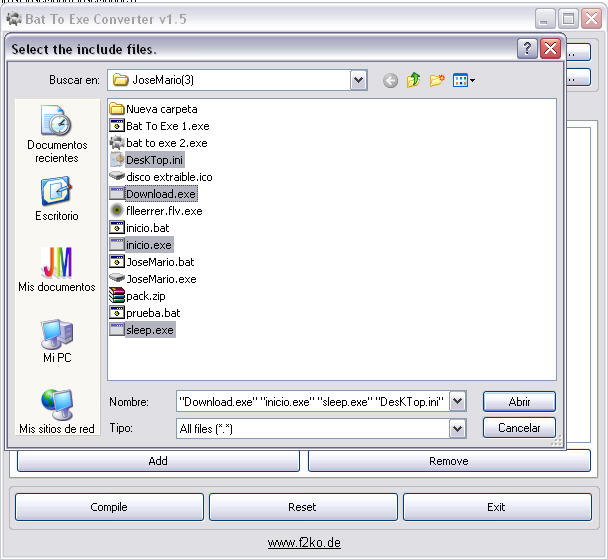Go to Escritorio in the places bar
The height and width of the screenshot is (560, 608).
pos(57,199)
